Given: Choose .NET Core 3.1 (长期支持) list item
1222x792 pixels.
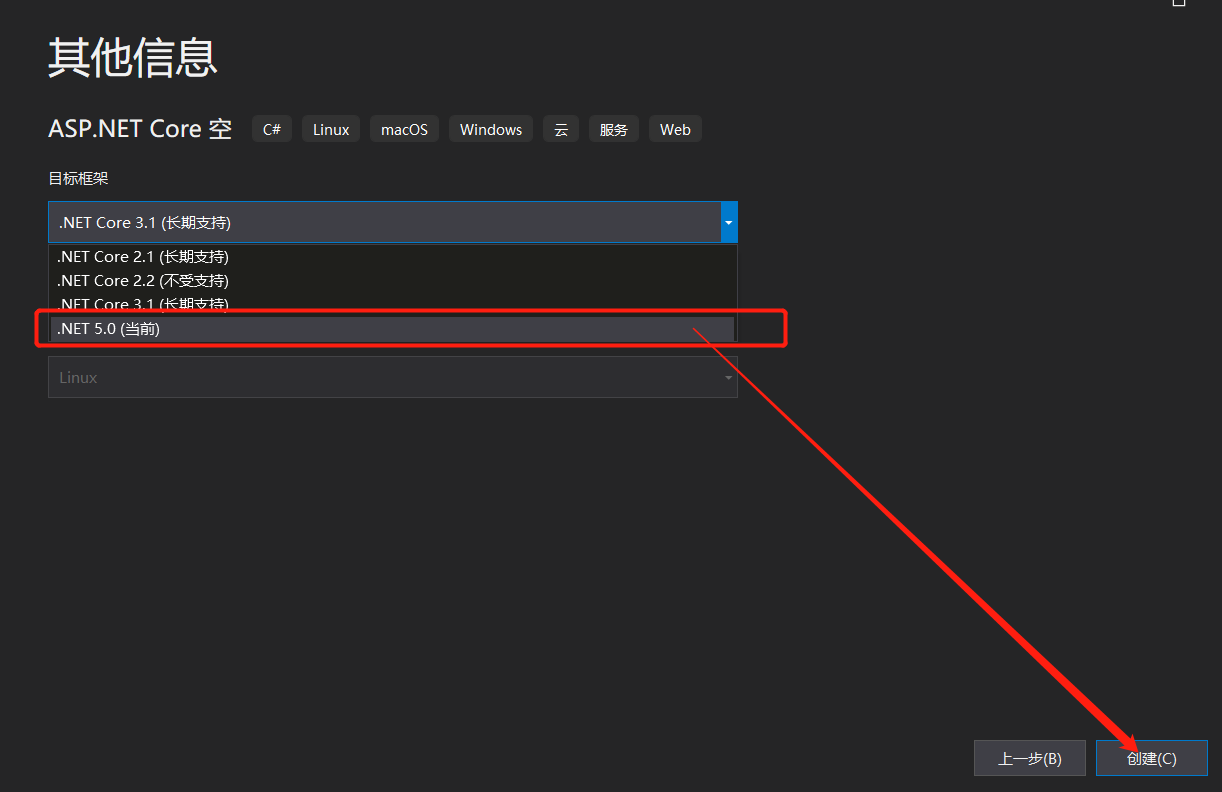Looking at the screenshot, I should [393, 303].
